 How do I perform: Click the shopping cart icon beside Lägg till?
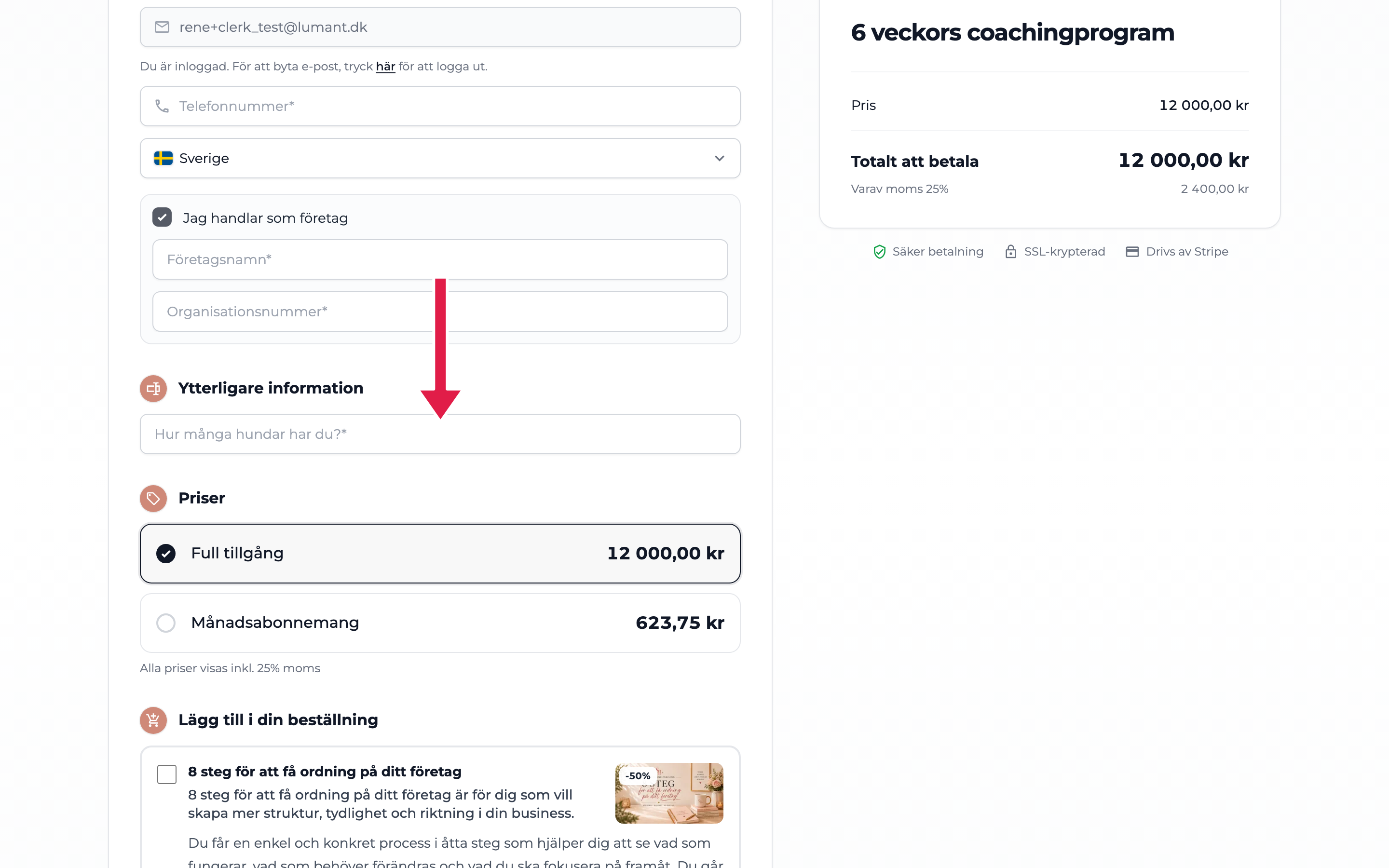[153, 720]
